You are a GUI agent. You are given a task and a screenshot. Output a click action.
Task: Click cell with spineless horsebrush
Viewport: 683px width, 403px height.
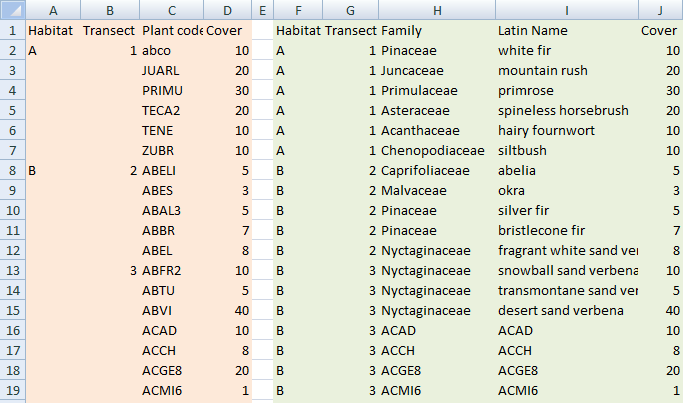pos(567,111)
